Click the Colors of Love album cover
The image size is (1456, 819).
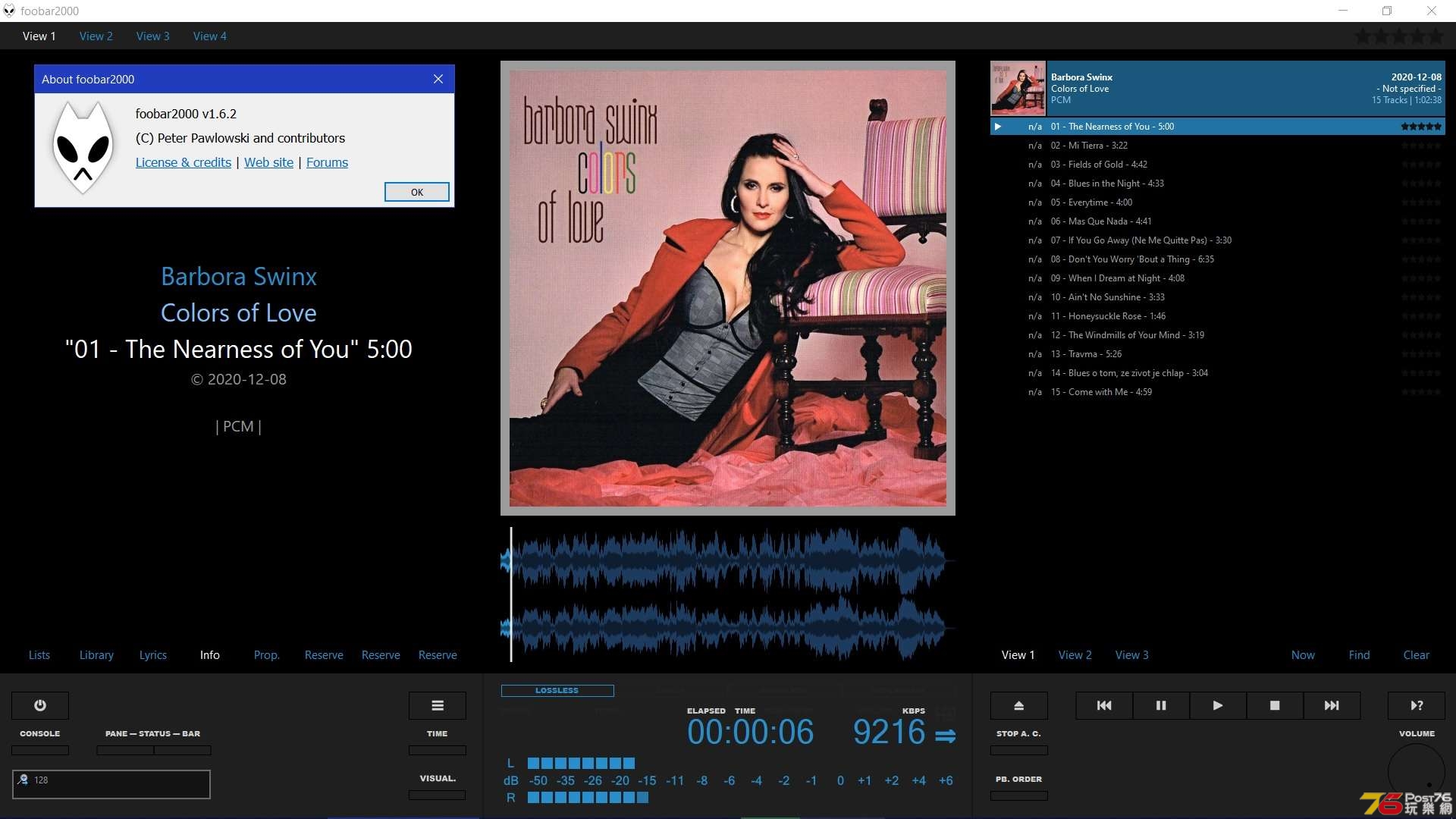pos(728,288)
